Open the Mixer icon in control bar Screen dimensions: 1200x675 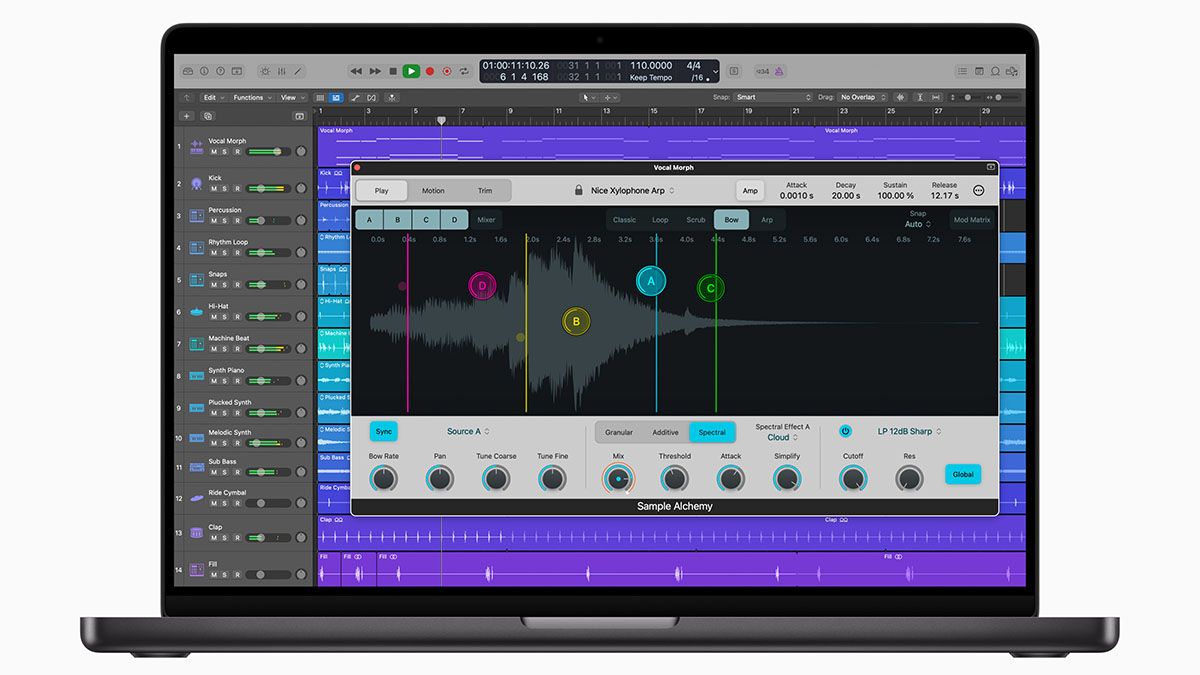[281, 71]
